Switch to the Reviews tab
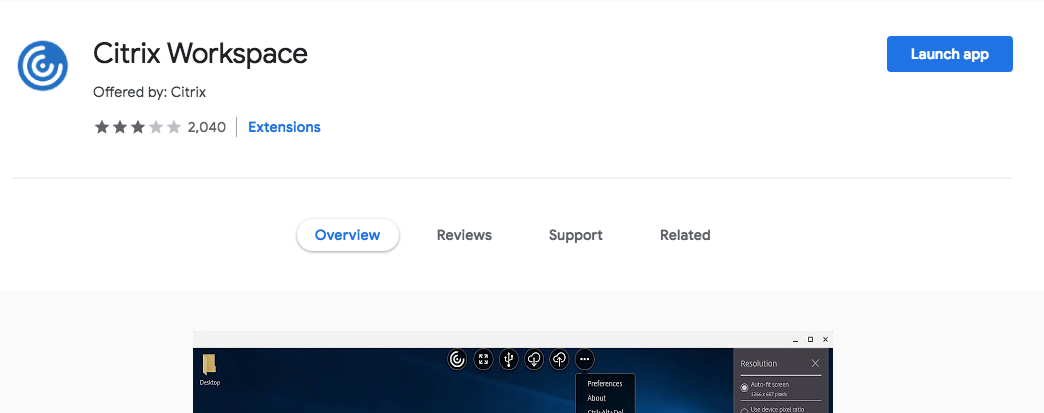 464,235
